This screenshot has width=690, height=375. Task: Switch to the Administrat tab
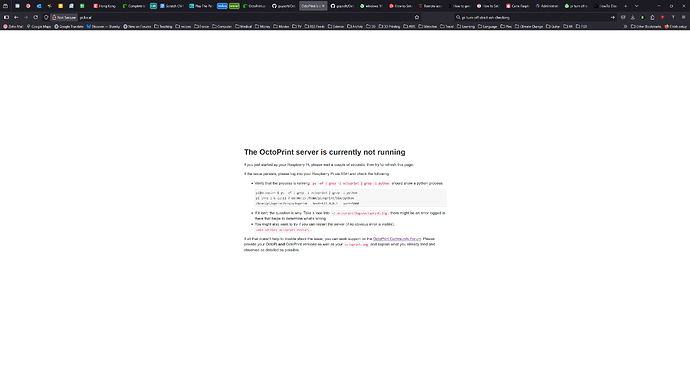click(547, 6)
